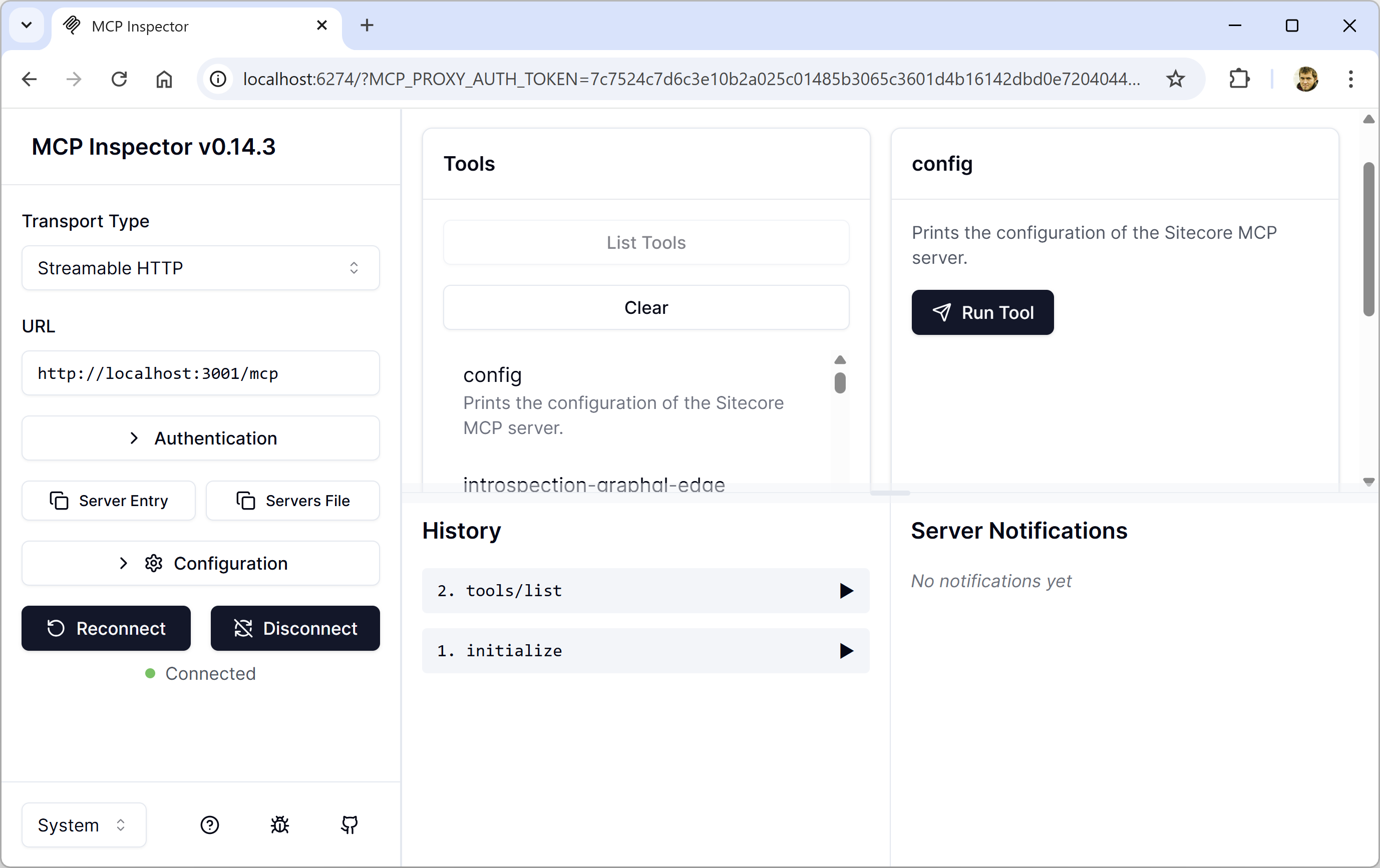Open the GitHub repository icon
1380x868 pixels.
point(350,825)
